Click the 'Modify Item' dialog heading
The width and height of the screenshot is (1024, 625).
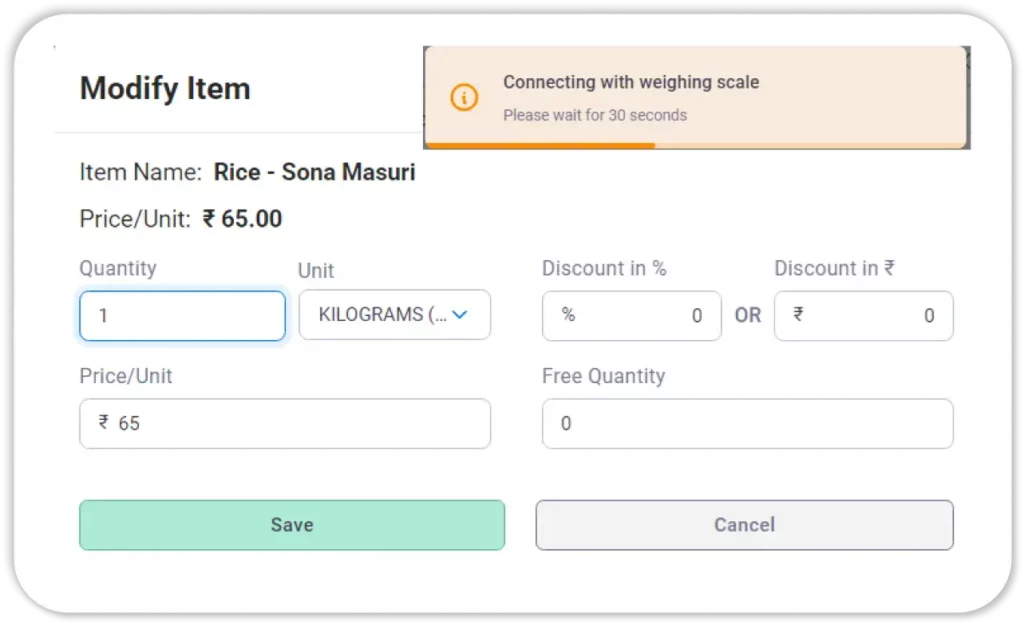tap(165, 88)
